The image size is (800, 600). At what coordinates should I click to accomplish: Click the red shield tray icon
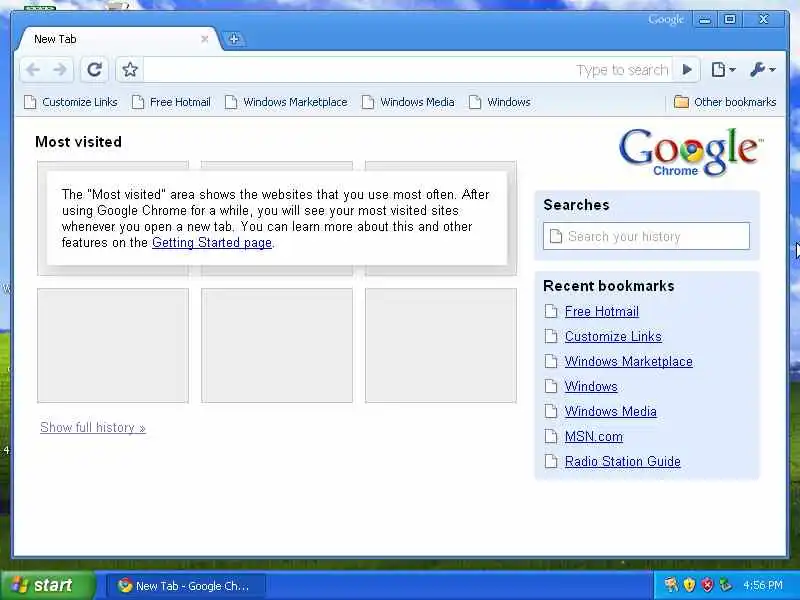pos(707,585)
